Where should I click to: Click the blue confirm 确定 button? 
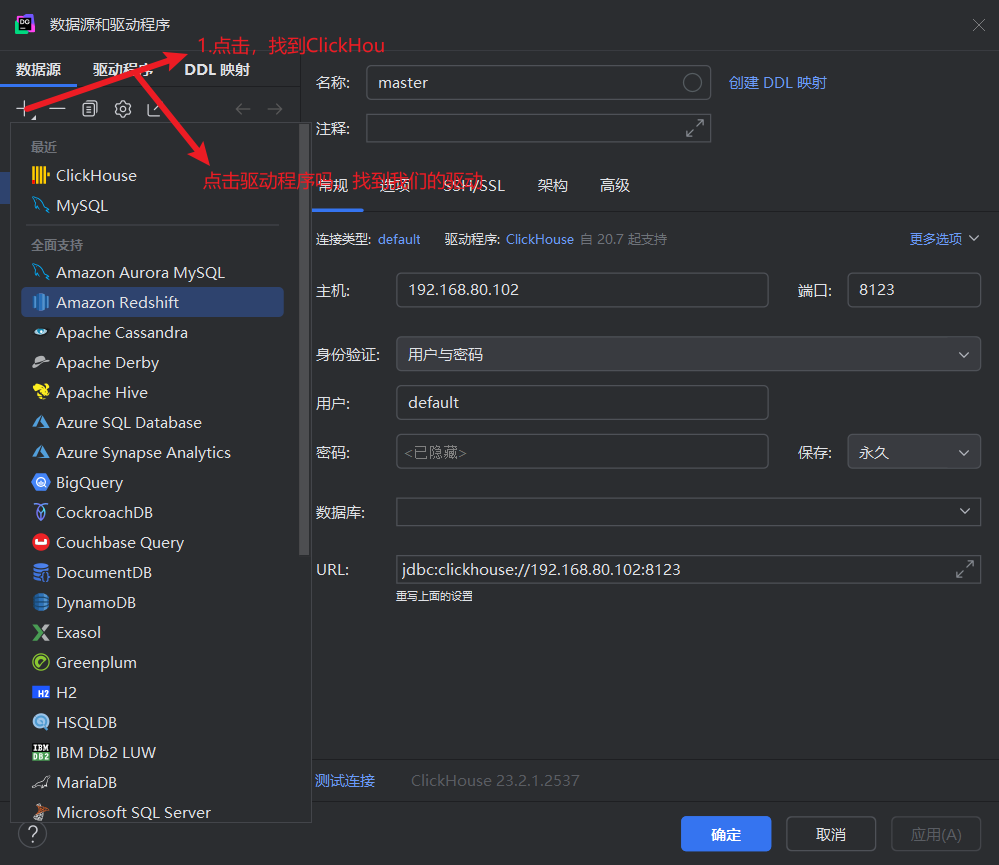726,834
